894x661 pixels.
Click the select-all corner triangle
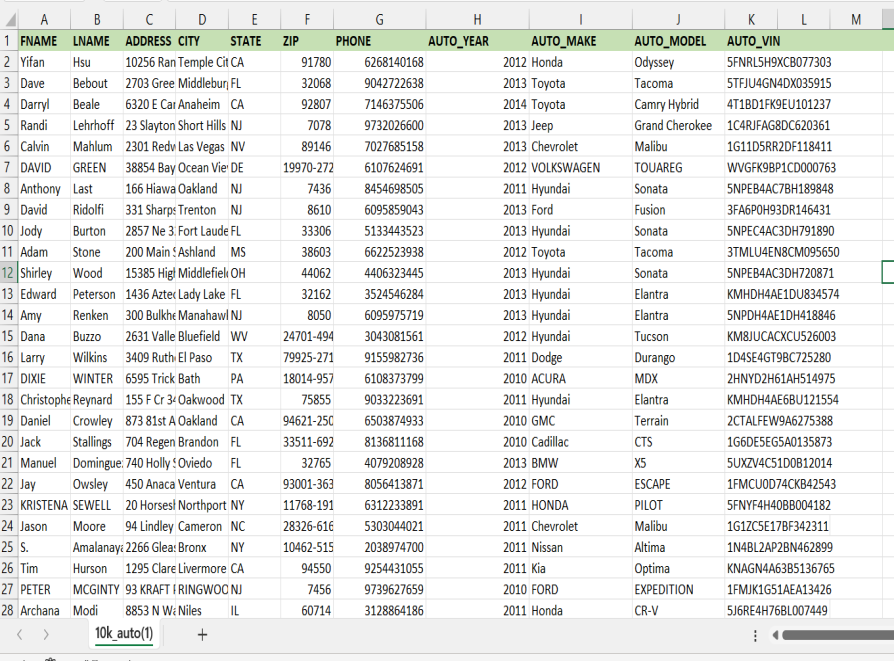[x=10, y=21]
